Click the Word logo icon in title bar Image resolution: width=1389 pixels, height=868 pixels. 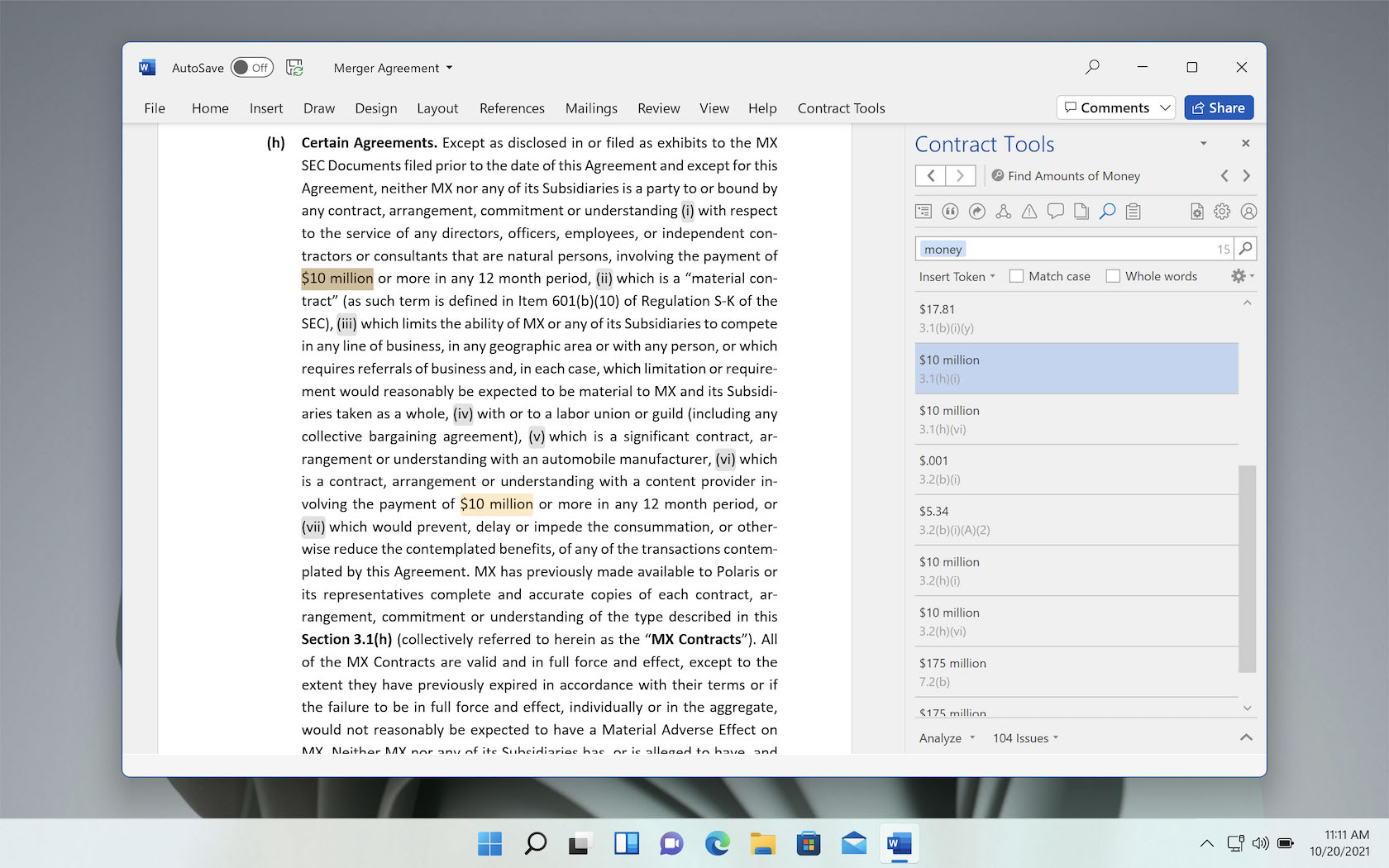pos(147,67)
